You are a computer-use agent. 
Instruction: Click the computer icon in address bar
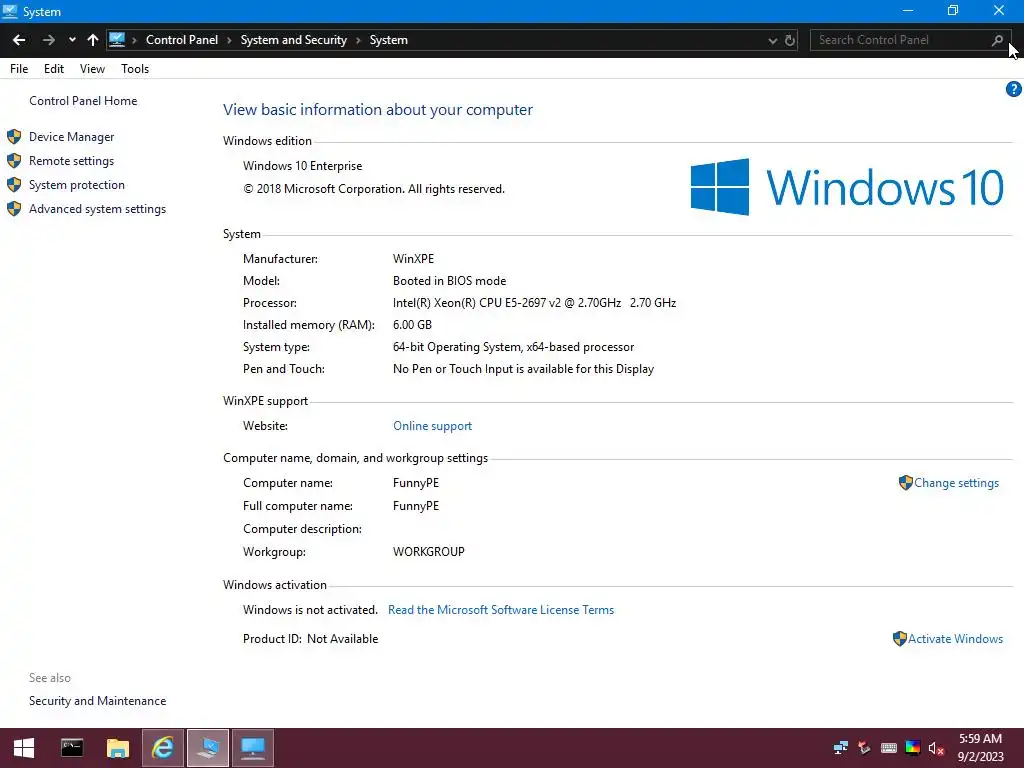coord(117,40)
